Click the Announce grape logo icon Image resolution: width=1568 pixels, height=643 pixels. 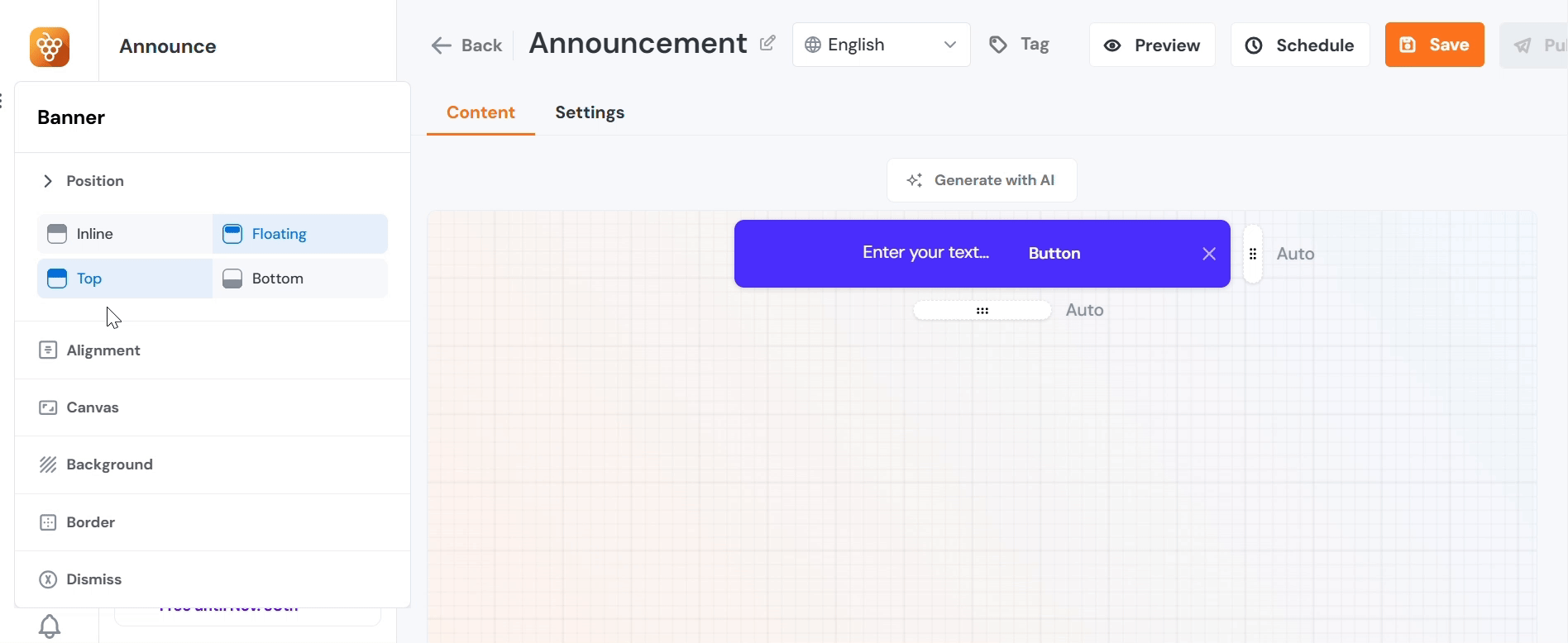[50, 47]
